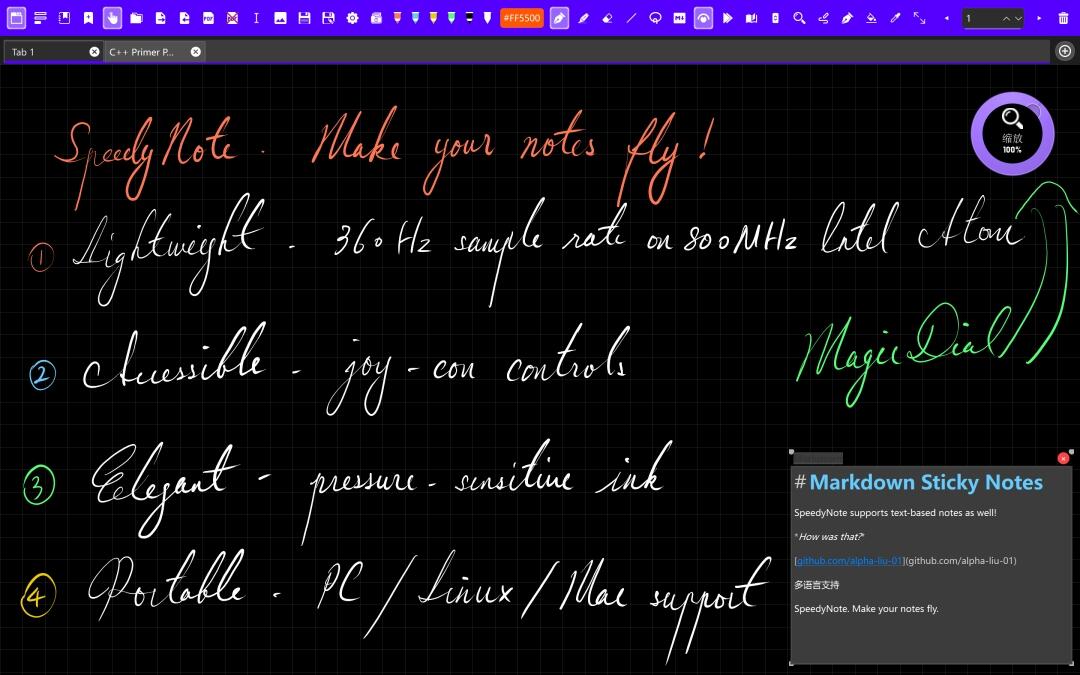Insert a picture with the image icon
The width and height of the screenshot is (1080, 675).
pos(280,18)
